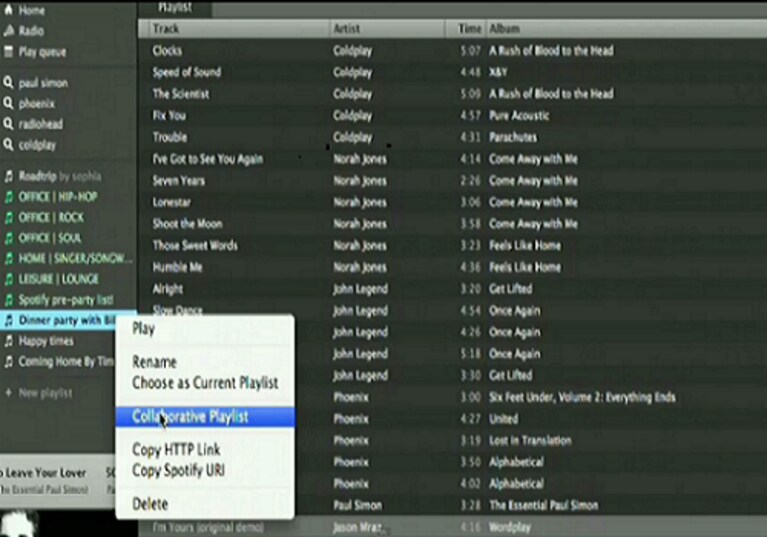Click the Parachutes album name
Screen dimensions: 767x537
[x=513, y=137]
